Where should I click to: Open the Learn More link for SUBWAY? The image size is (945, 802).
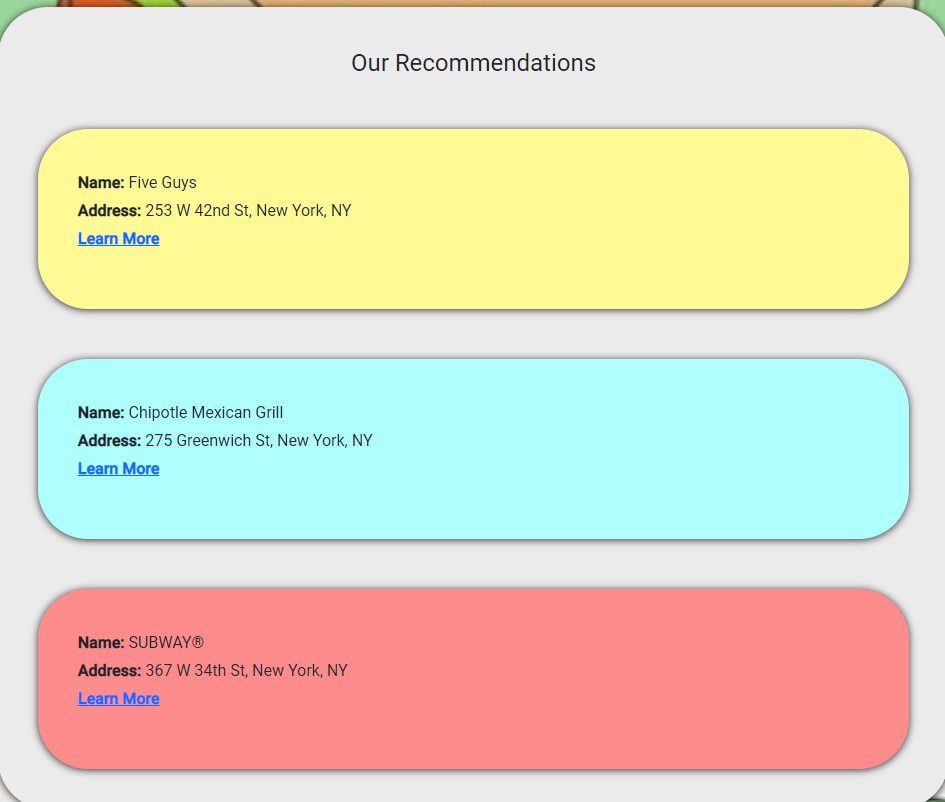(x=118, y=699)
